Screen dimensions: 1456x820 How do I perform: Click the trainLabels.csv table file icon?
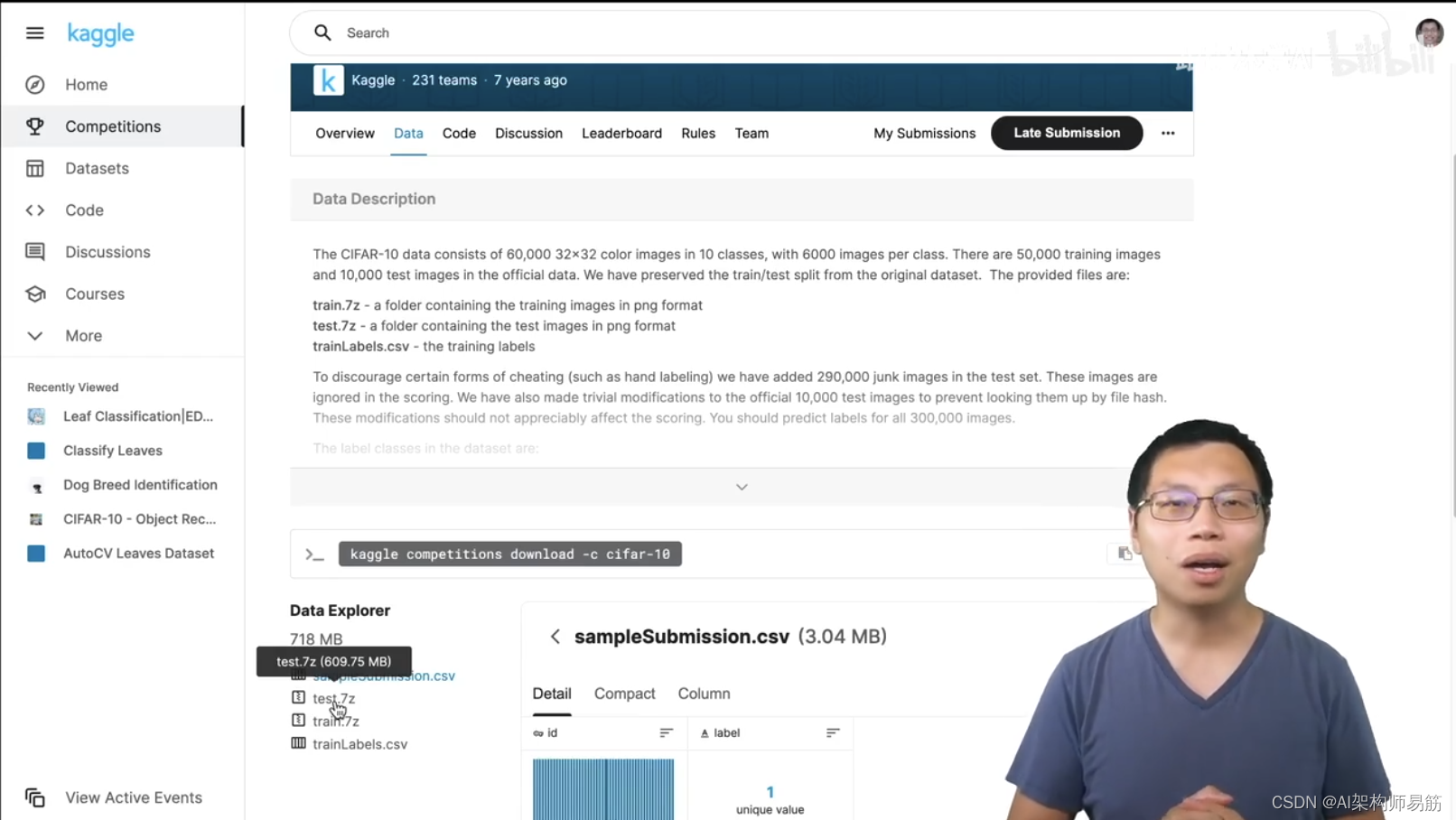pyautogui.click(x=298, y=743)
